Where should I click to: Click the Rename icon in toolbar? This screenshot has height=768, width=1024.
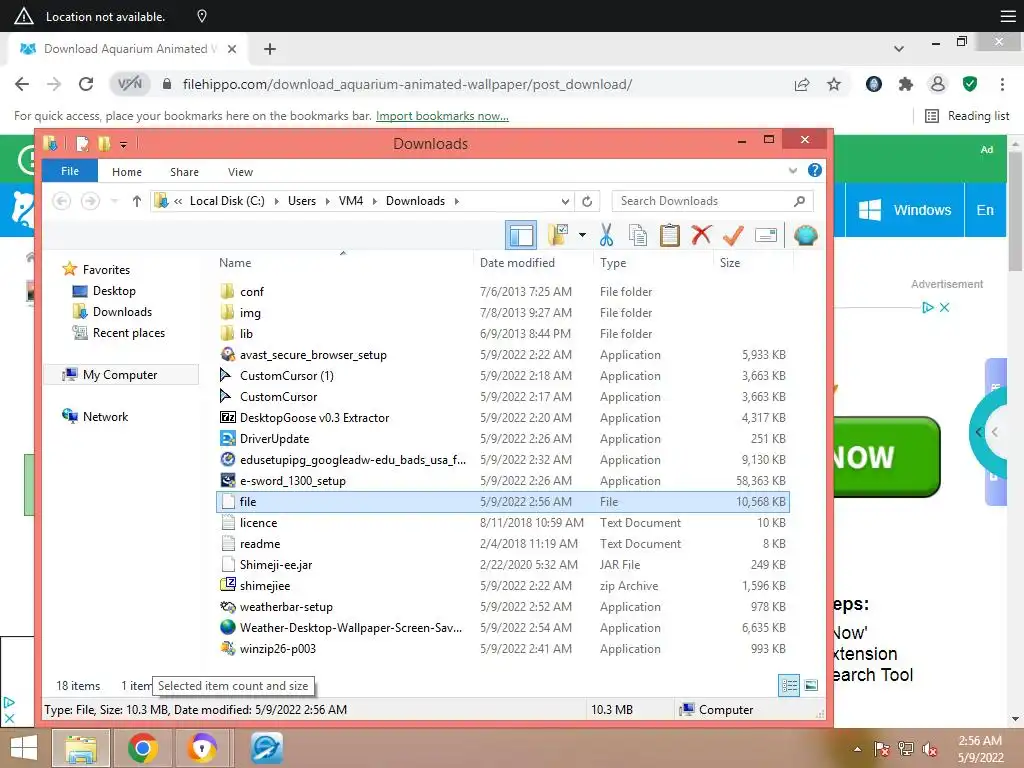pyautogui.click(x=765, y=235)
